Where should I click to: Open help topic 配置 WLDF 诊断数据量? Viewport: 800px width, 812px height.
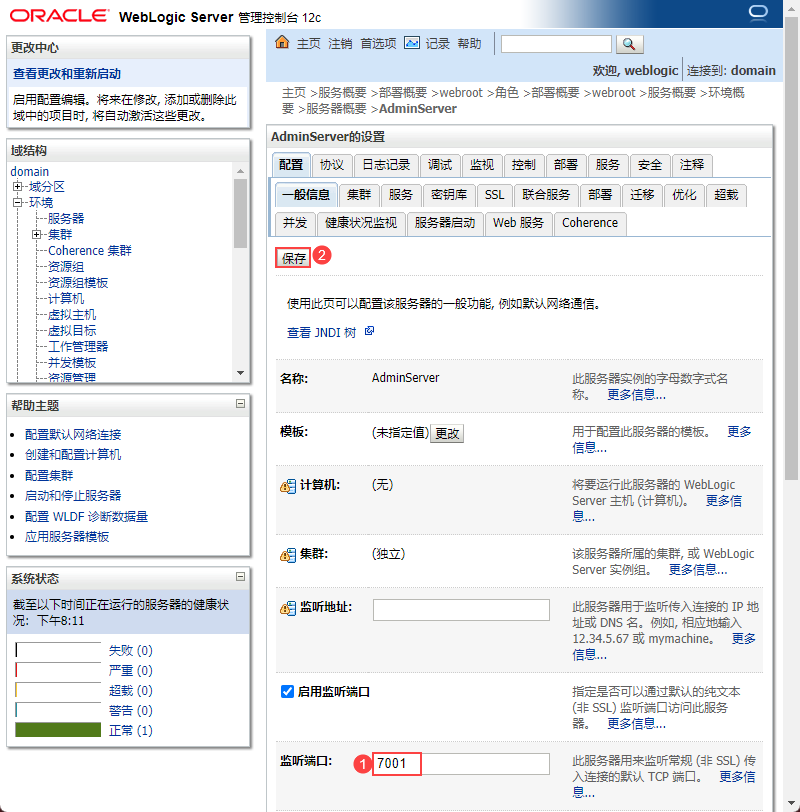pos(86,516)
